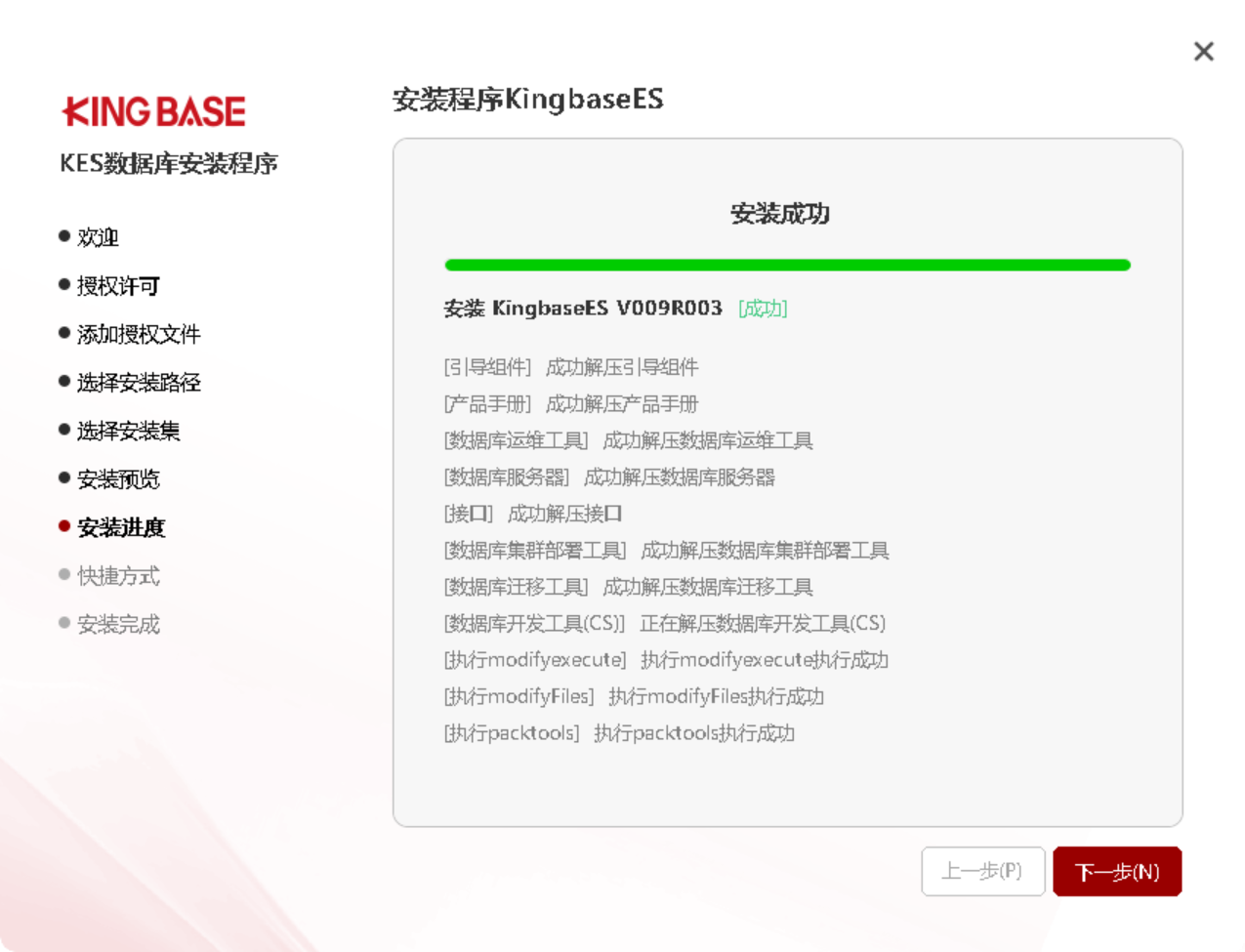Click the 下一步(N) next button
Image resolution: width=1245 pixels, height=952 pixels.
pyautogui.click(x=1117, y=871)
